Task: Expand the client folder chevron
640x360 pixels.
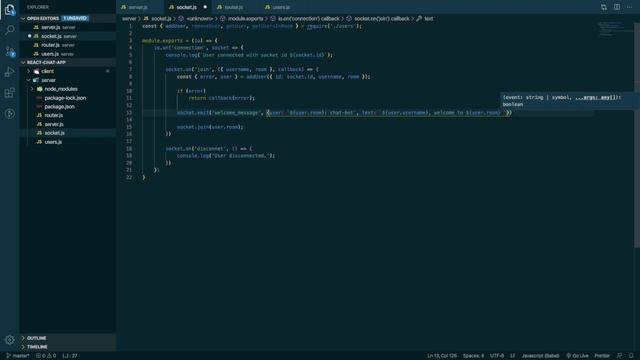Action: point(29,71)
